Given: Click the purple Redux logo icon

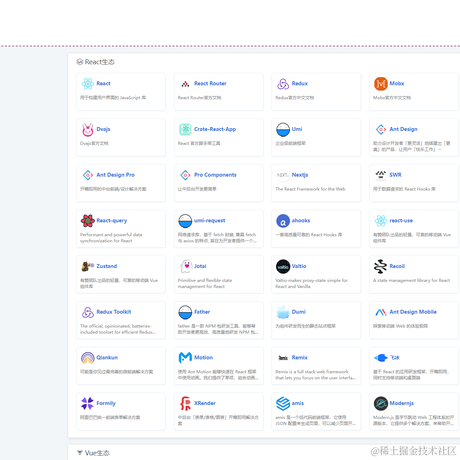Looking at the screenshot, I should 283,84.
